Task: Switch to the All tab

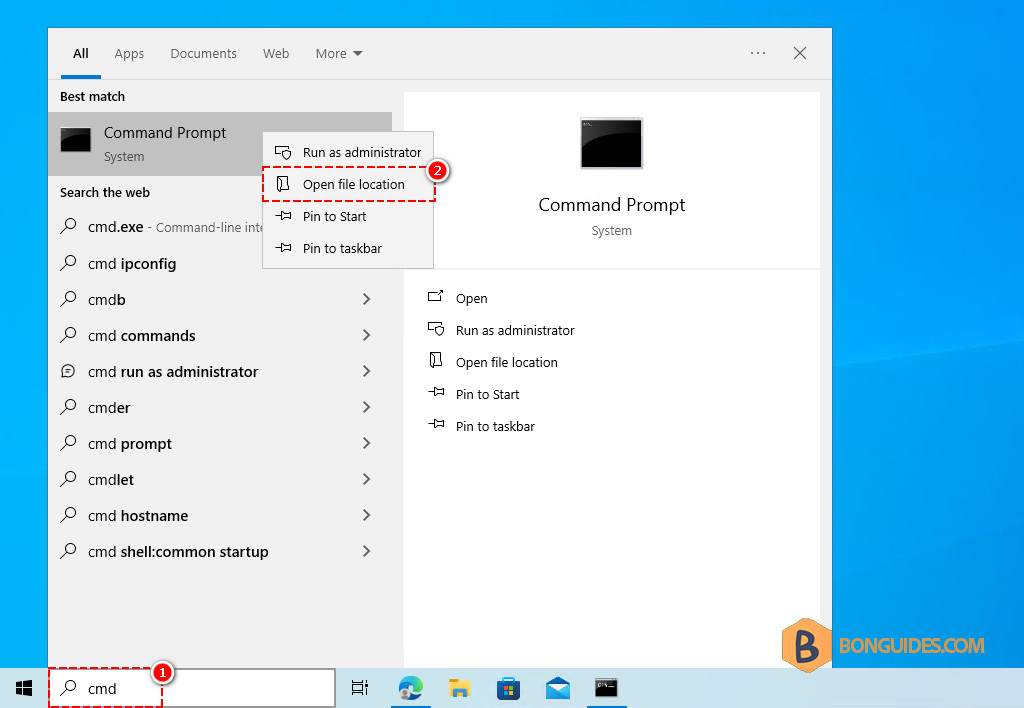Action: (x=80, y=54)
